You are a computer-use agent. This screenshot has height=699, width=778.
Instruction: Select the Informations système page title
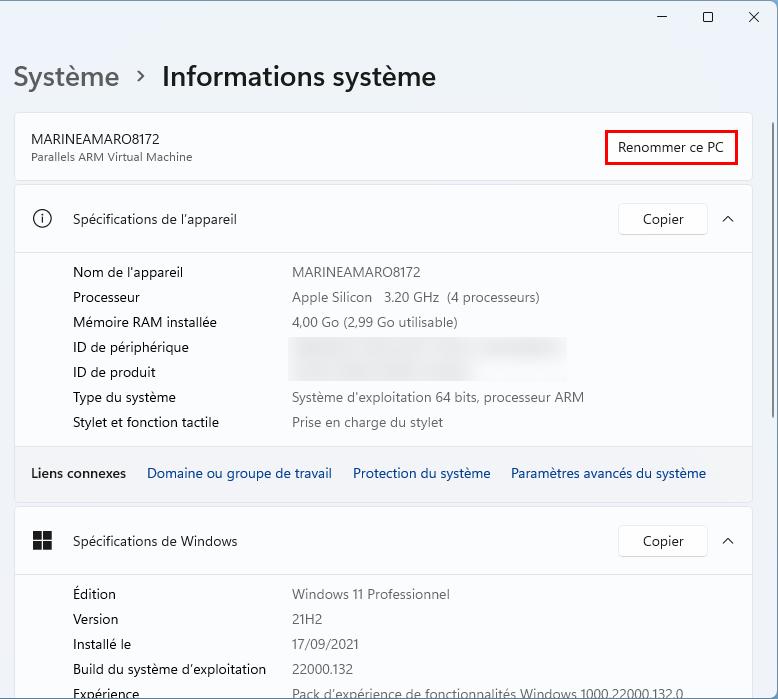(299, 77)
